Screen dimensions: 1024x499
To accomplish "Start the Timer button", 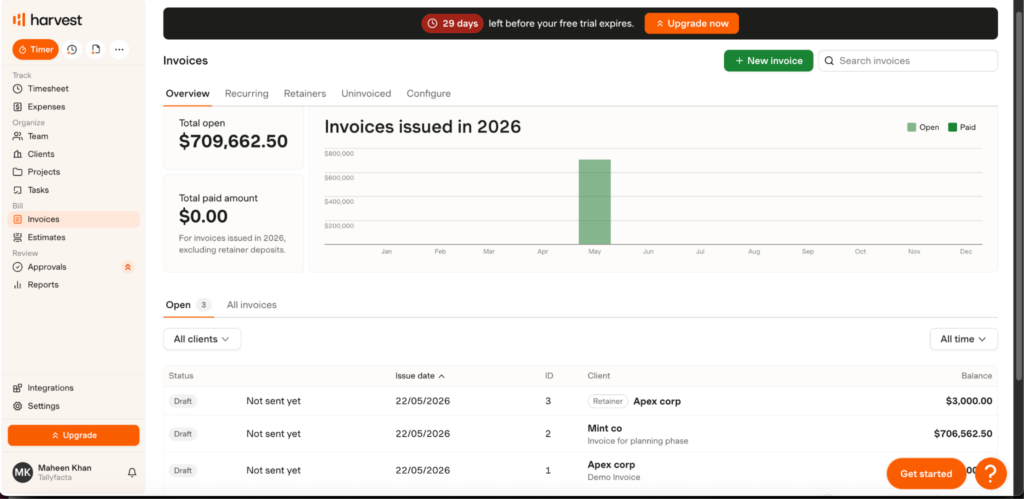I will (35, 50).
